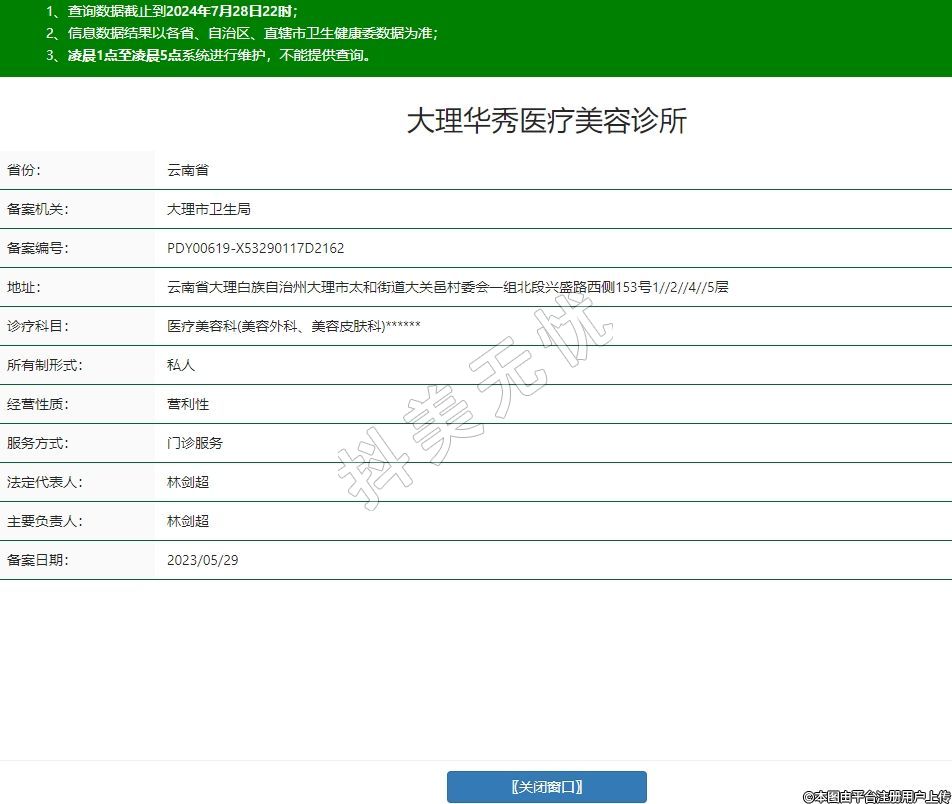Select the ownership value 私人
This screenshot has height=804, width=952.
[x=181, y=365]
